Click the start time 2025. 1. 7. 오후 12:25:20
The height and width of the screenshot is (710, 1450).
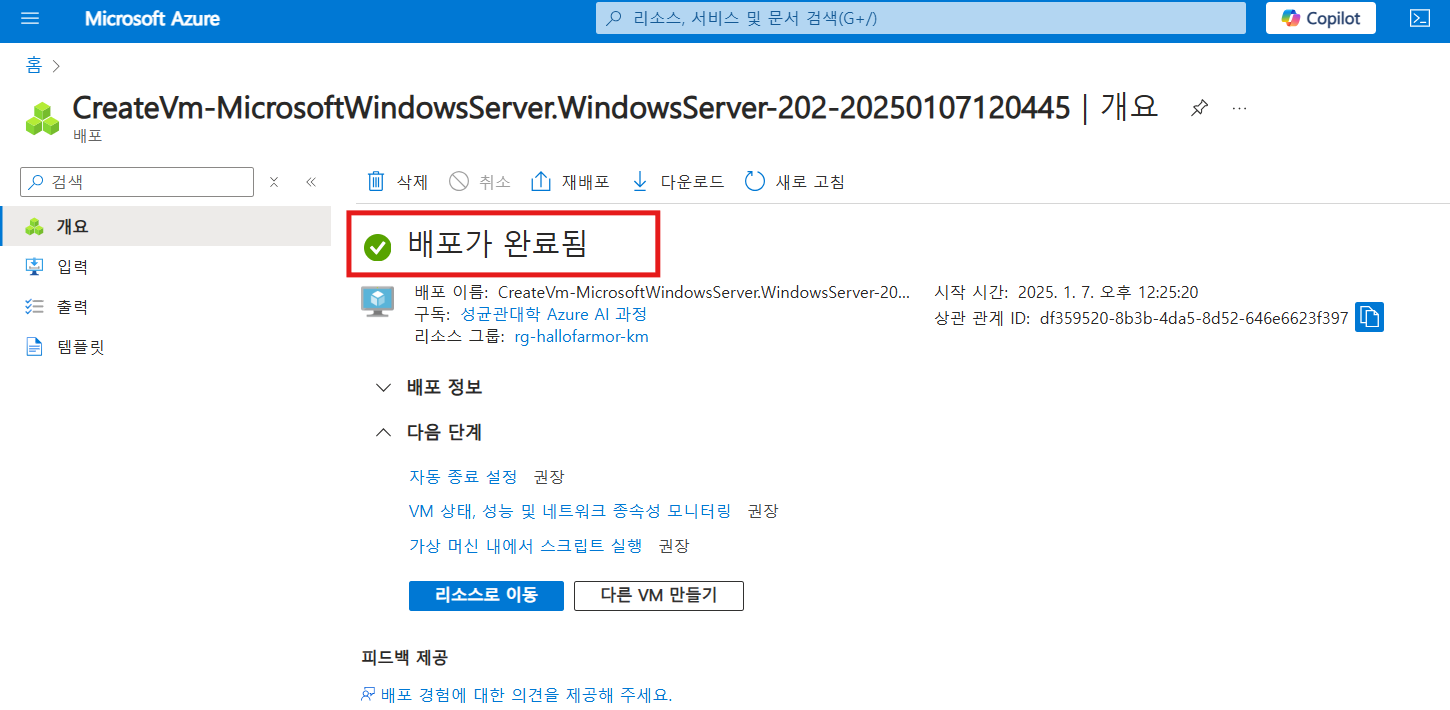(1108, 292)
